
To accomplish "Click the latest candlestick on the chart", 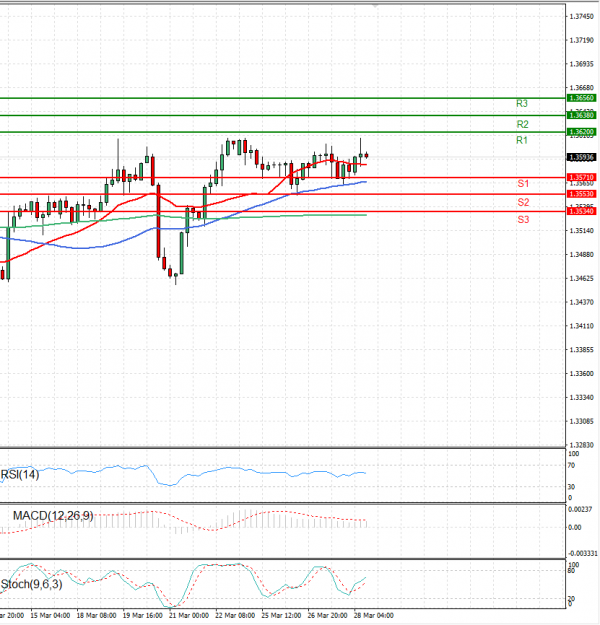I will tap(366, 156).
